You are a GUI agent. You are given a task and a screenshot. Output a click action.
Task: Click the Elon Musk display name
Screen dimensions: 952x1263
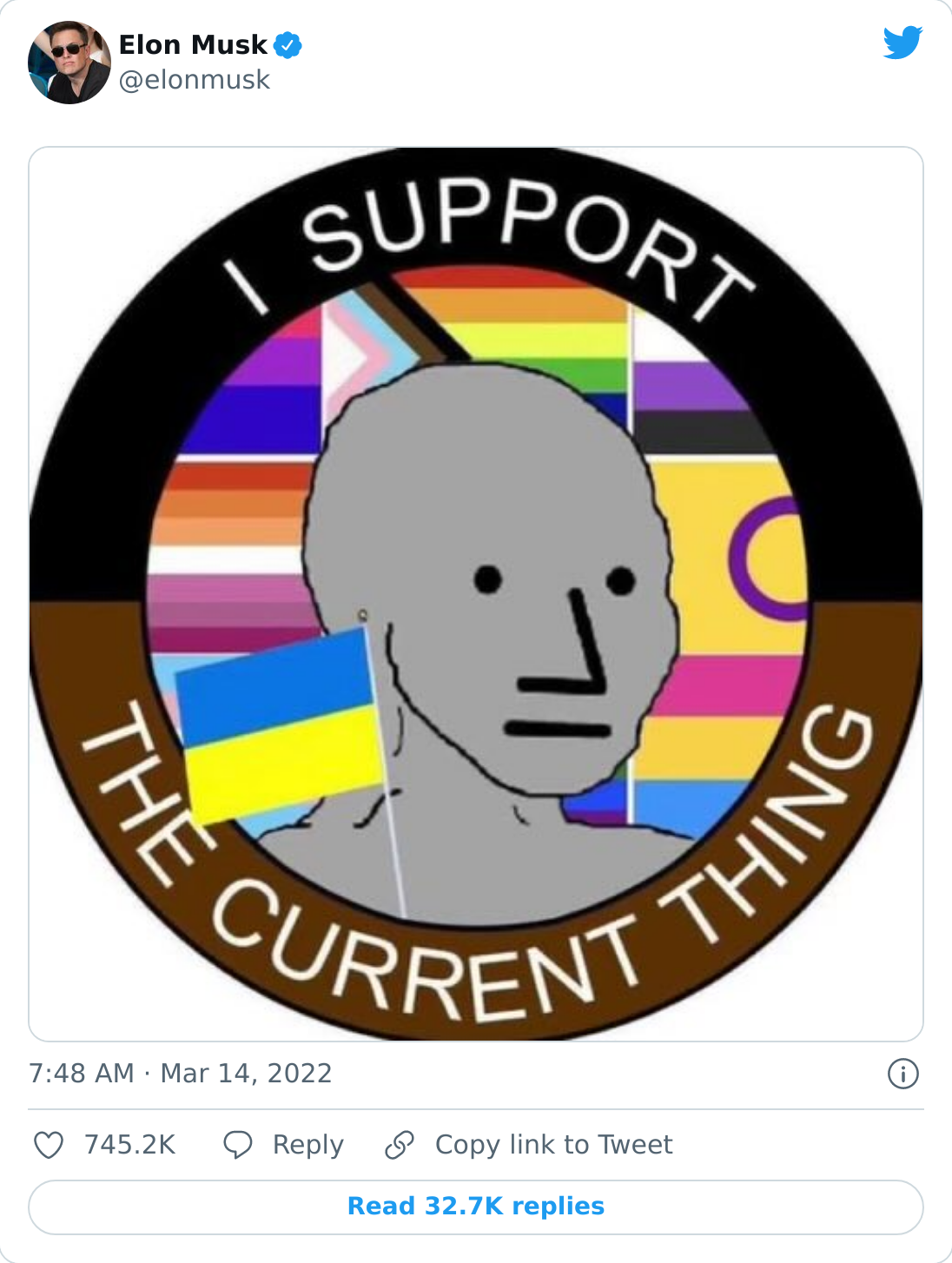pyautogui.click(x=193, y=44)
